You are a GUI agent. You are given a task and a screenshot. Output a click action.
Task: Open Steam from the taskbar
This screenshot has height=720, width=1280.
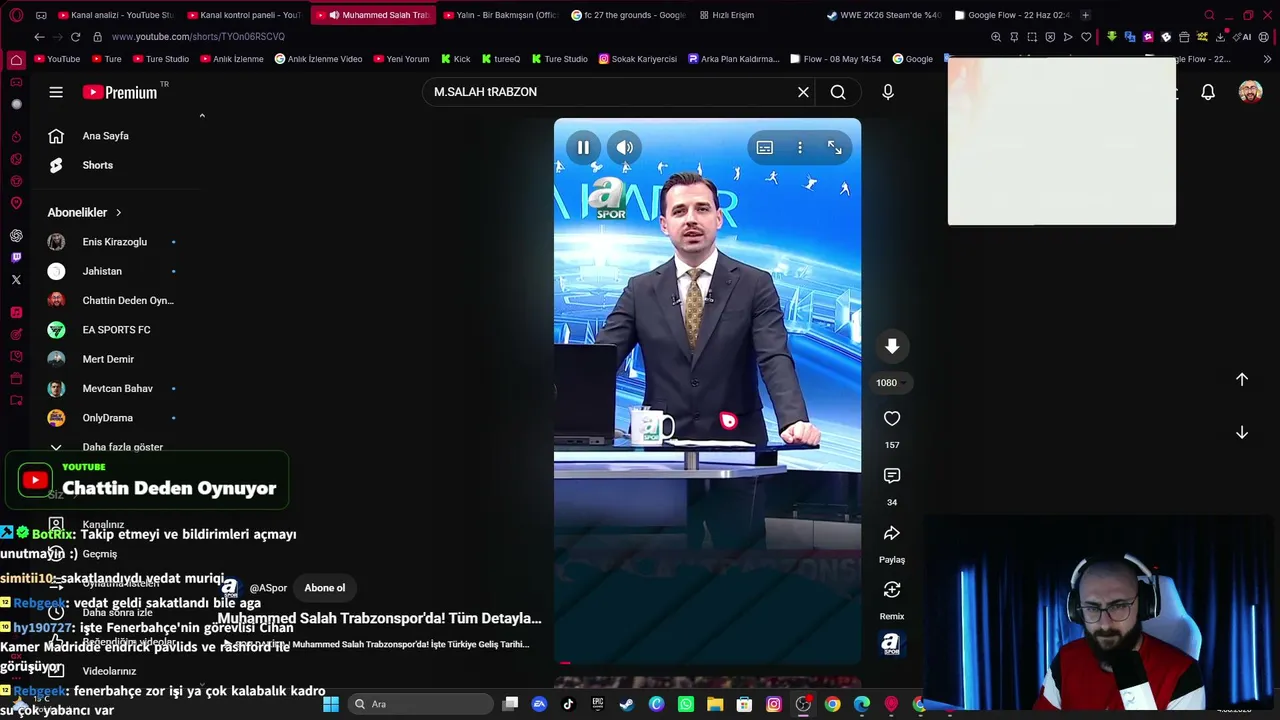627,704
